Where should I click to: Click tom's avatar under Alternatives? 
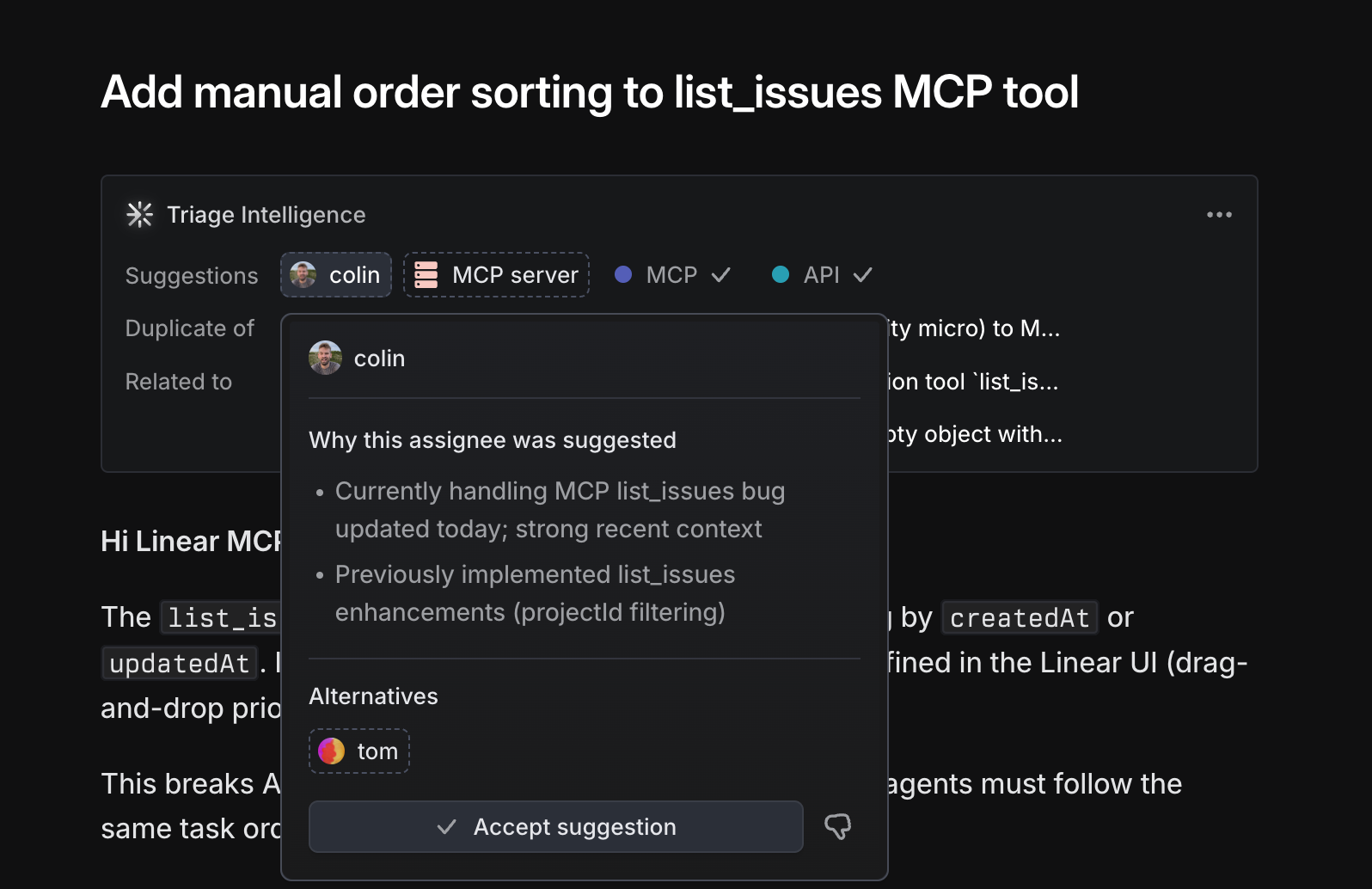tap(330, 751)
